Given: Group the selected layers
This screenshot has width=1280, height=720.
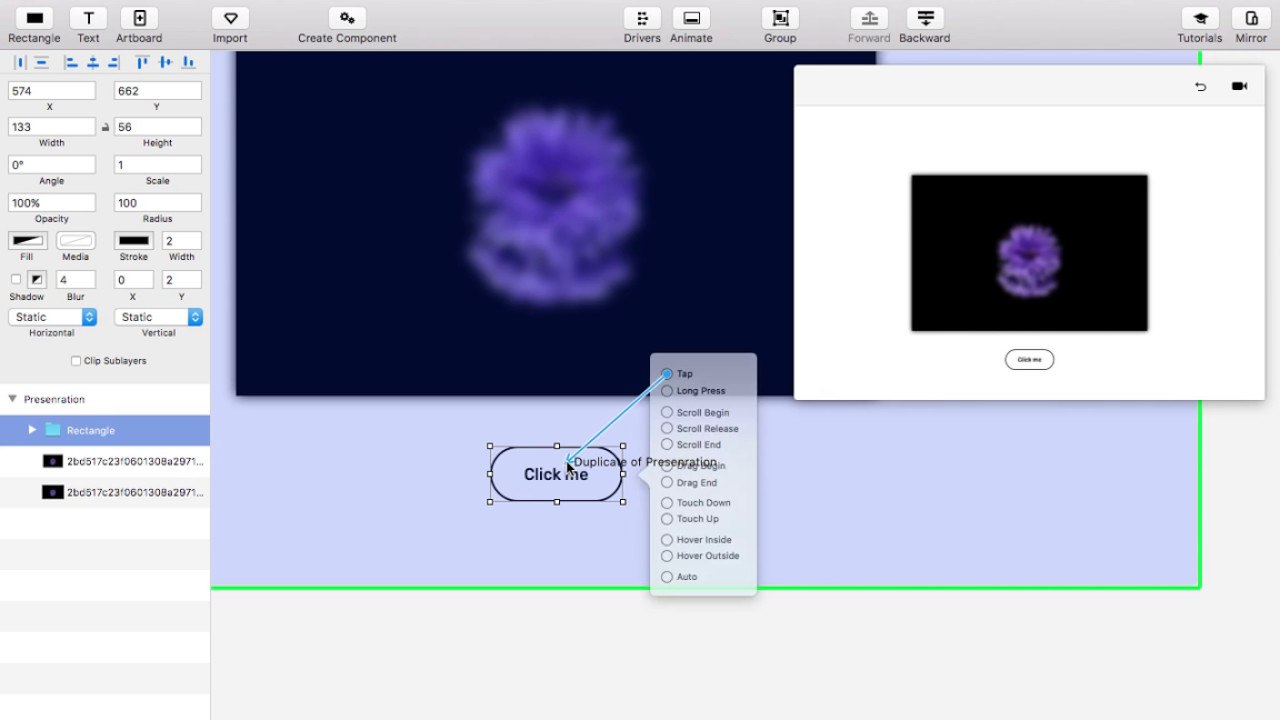Looking at the screenshot, I should point(780,18).
